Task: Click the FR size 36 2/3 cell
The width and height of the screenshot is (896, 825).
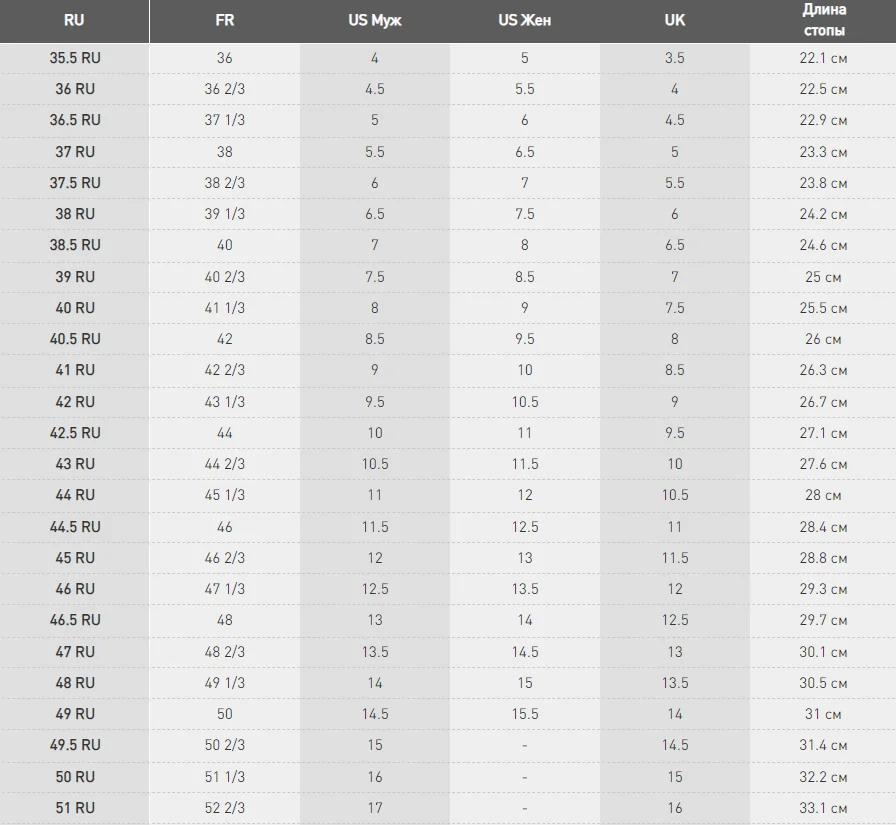Action: [x=225, y=89]
